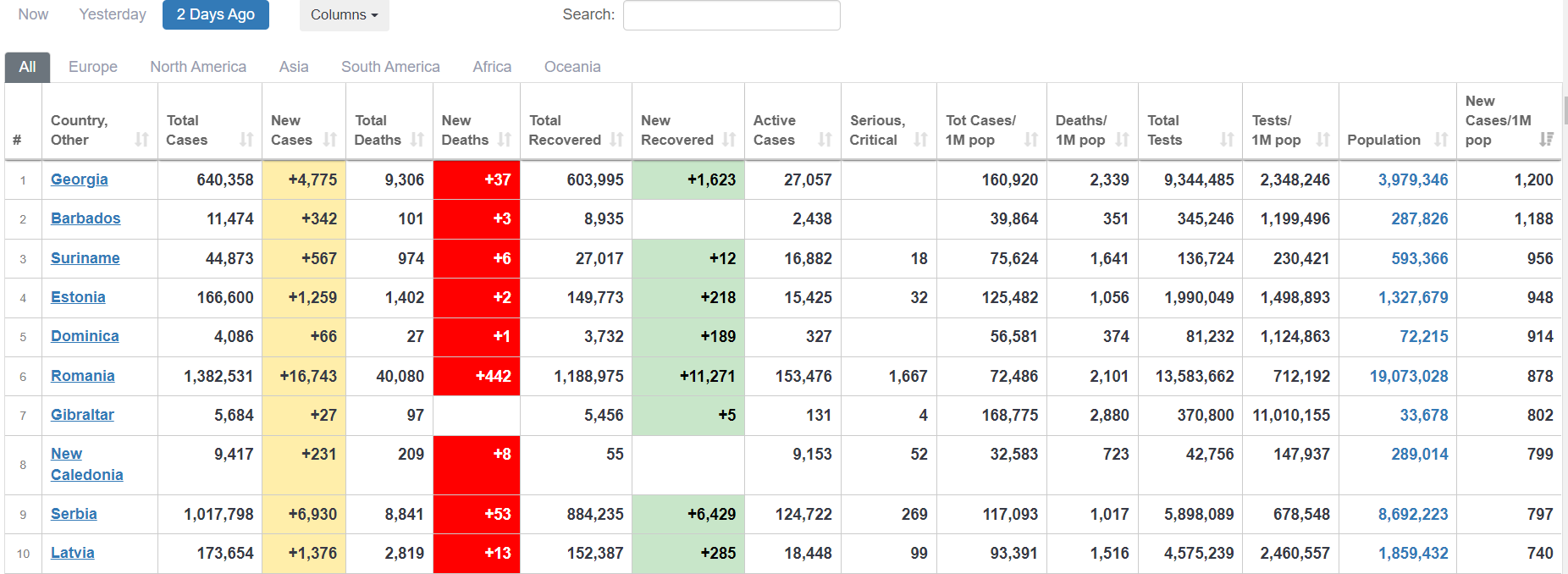This screenshot has height=574, width=1568.
Task: Sort Country, Other column arrows
Action: 142,140
